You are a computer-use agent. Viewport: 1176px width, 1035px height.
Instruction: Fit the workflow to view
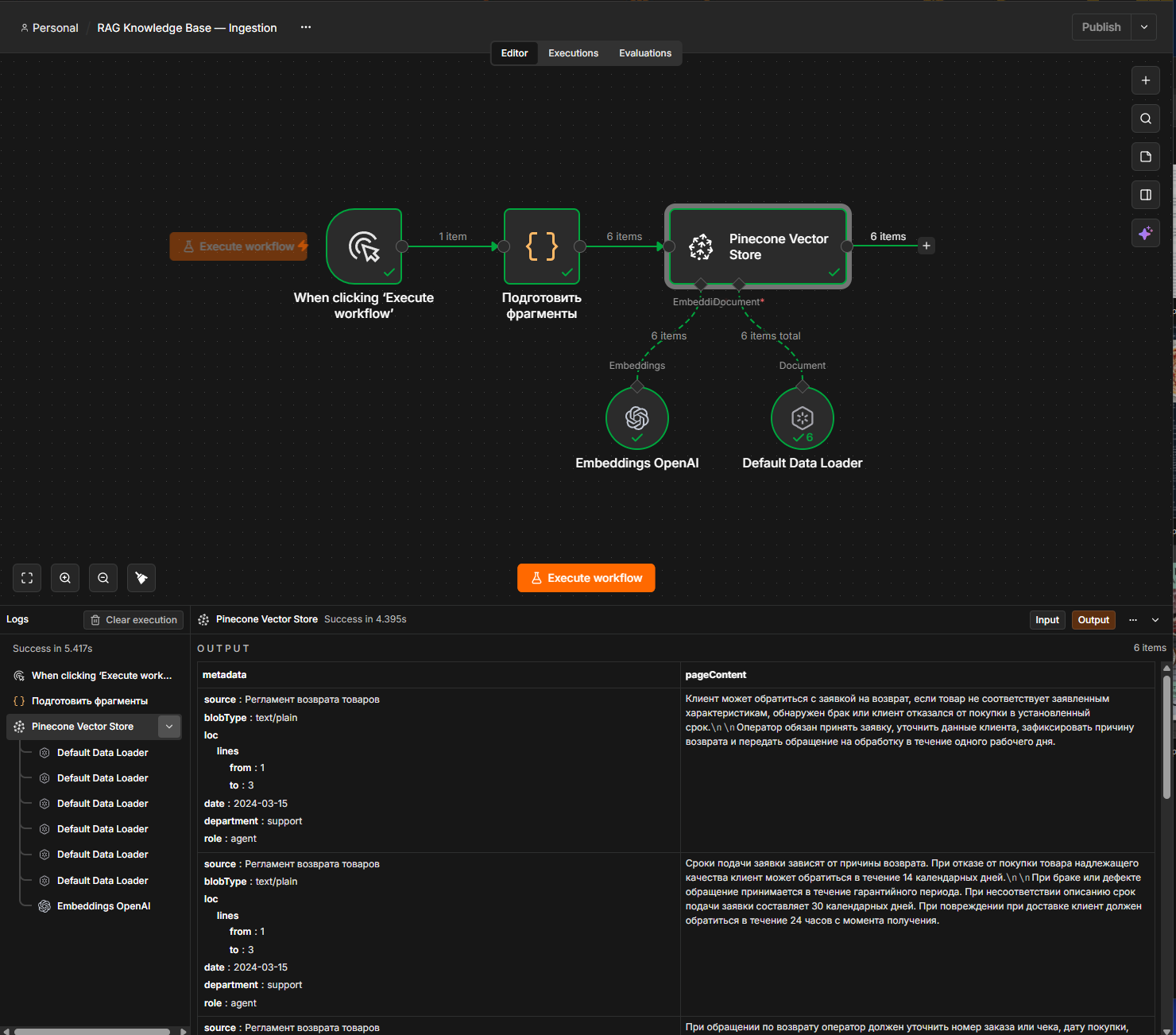(x=27, y=578)
